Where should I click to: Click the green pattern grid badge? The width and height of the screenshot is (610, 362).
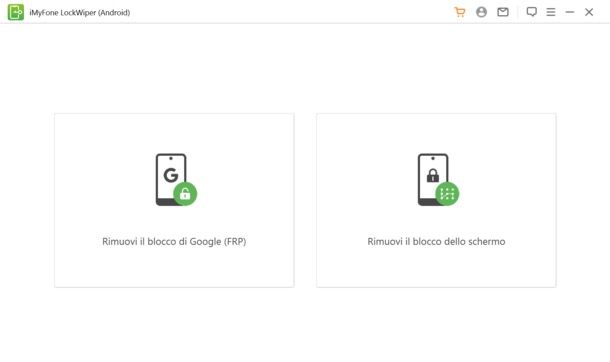(x=447, y=194)
